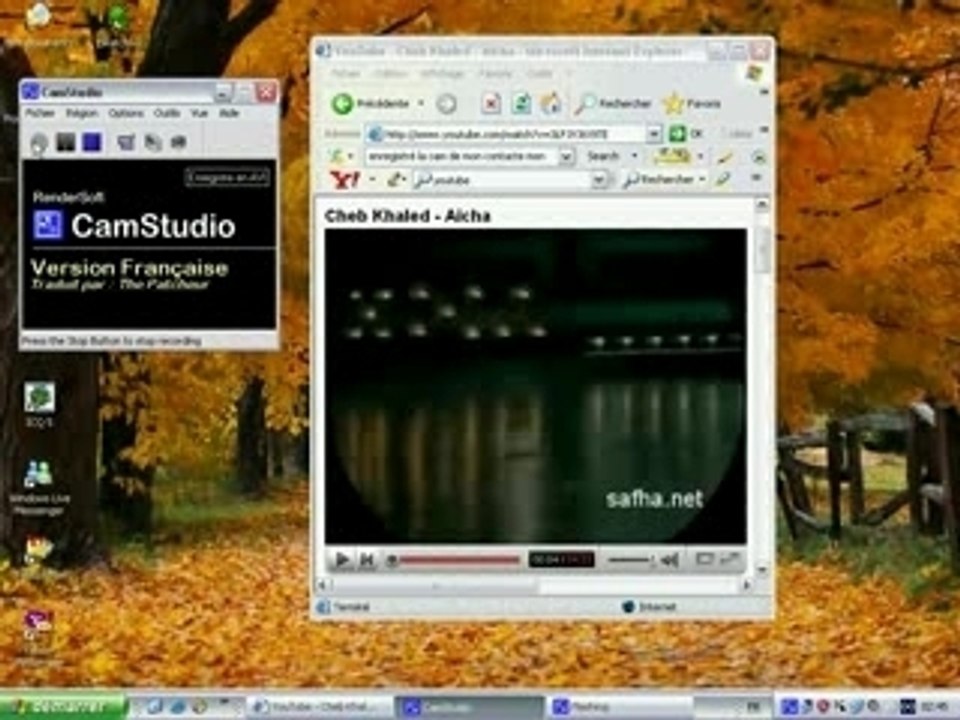Click the Yahoo toolbar pencil edit icon
This screenshot has height=720, width=960.
click(394, 179)
